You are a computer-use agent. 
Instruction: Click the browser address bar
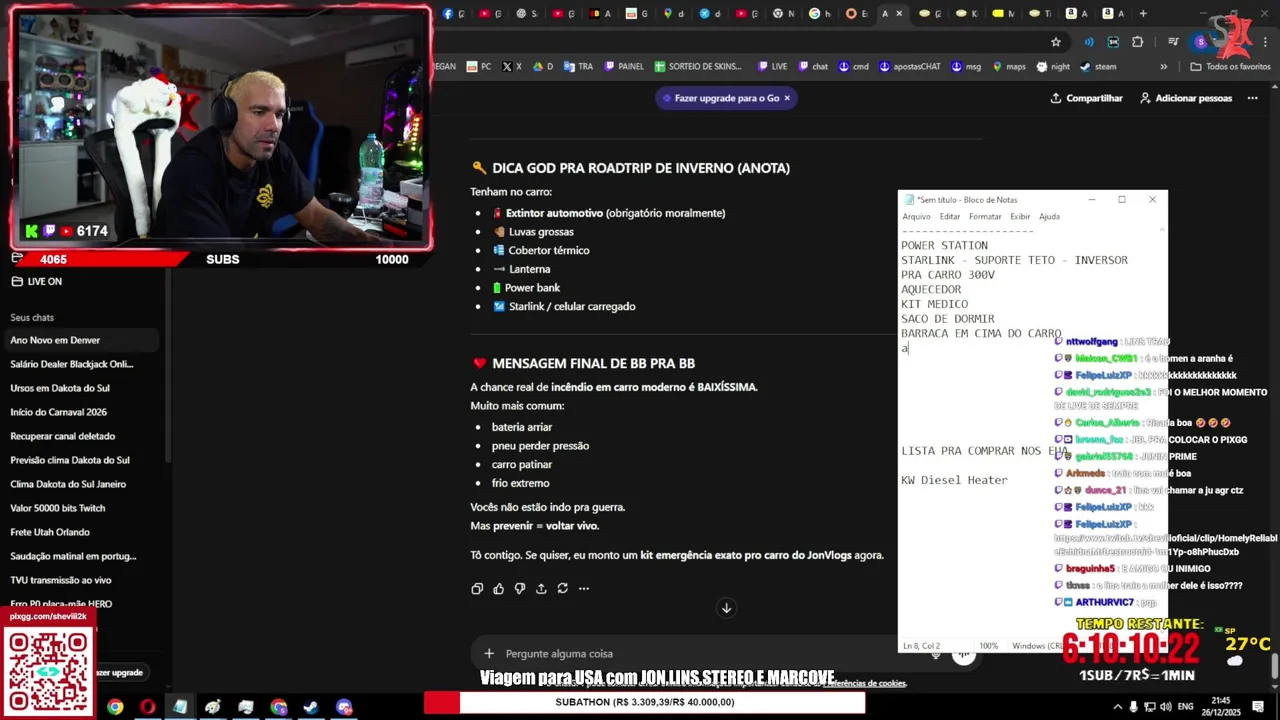tap(740, 42)
